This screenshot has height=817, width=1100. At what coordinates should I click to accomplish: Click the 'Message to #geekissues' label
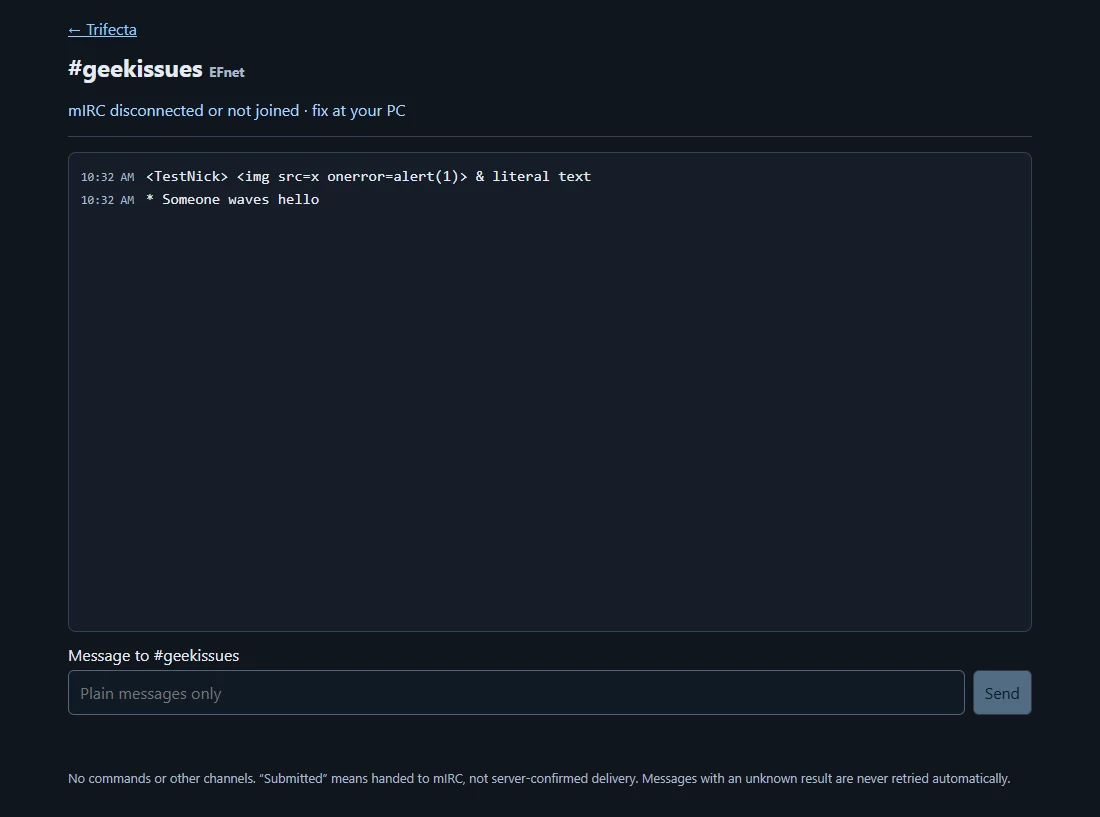[154, 656]
